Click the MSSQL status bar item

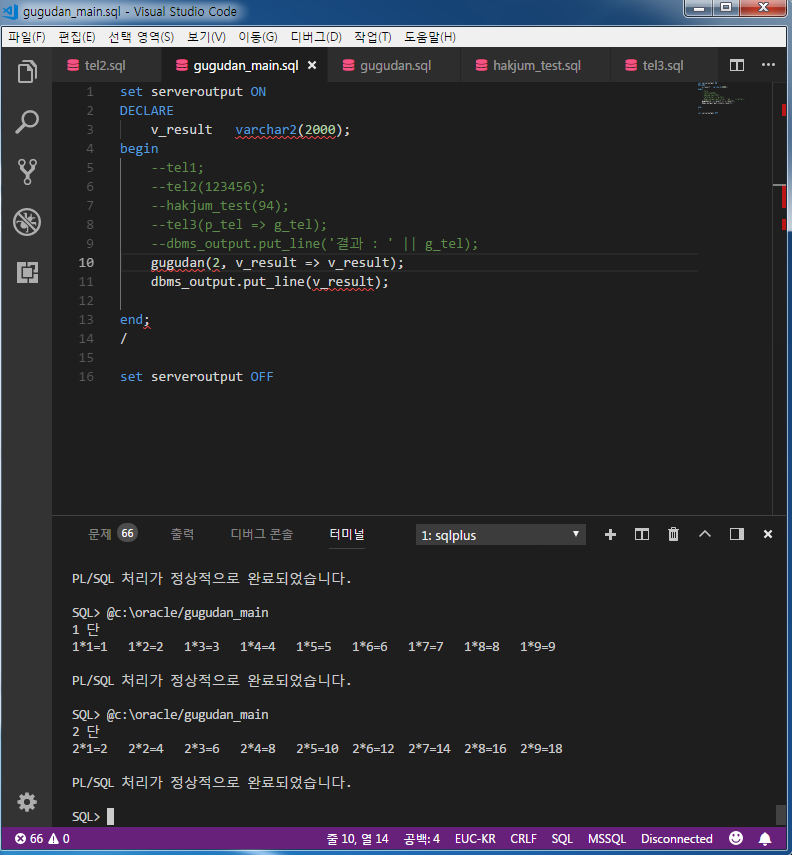tap(607, 839)
